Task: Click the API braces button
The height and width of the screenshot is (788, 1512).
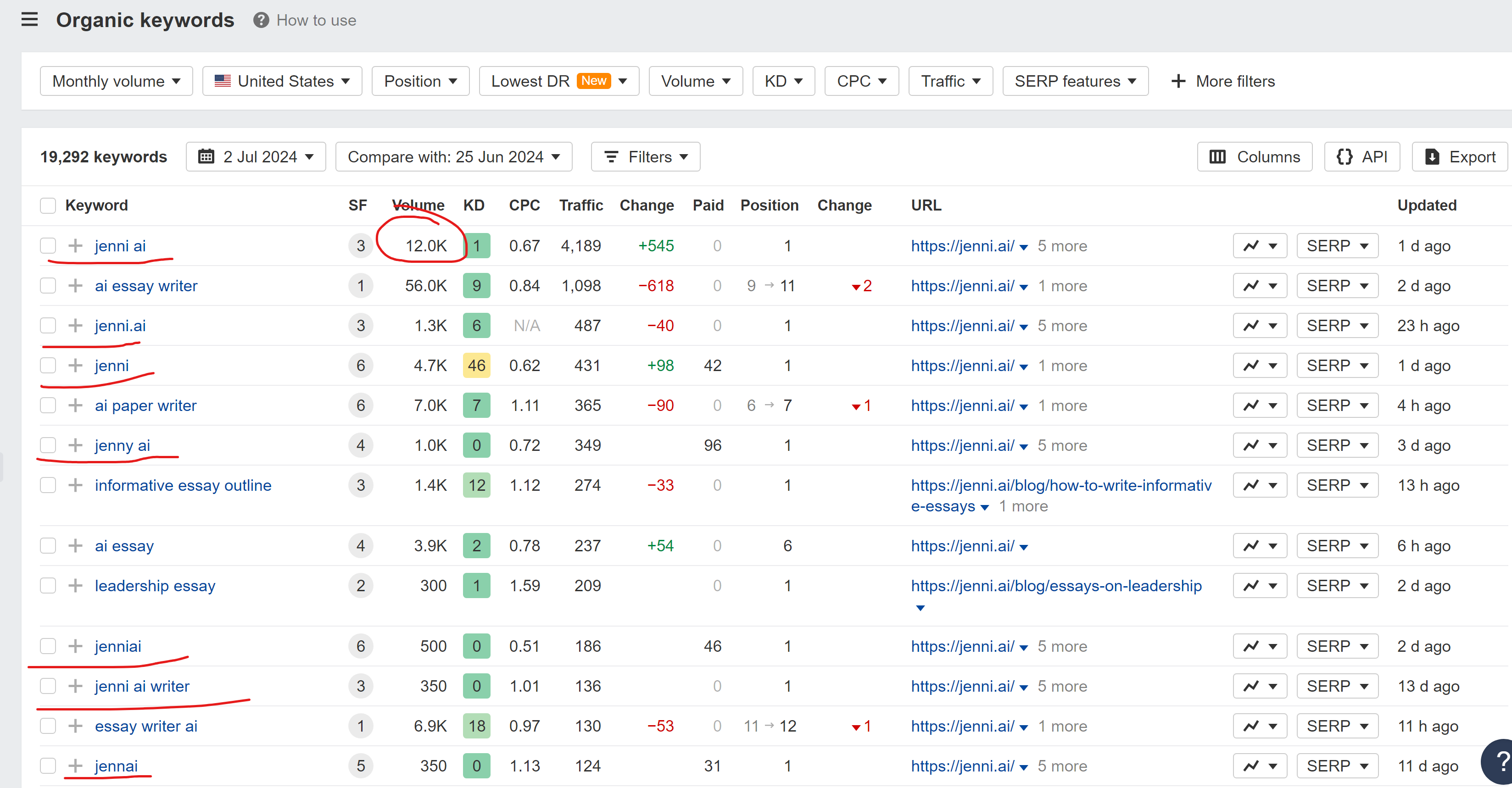Action: 1362,157
